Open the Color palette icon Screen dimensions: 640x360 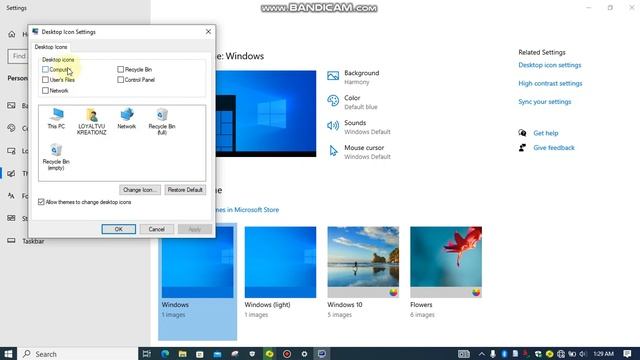333,100
